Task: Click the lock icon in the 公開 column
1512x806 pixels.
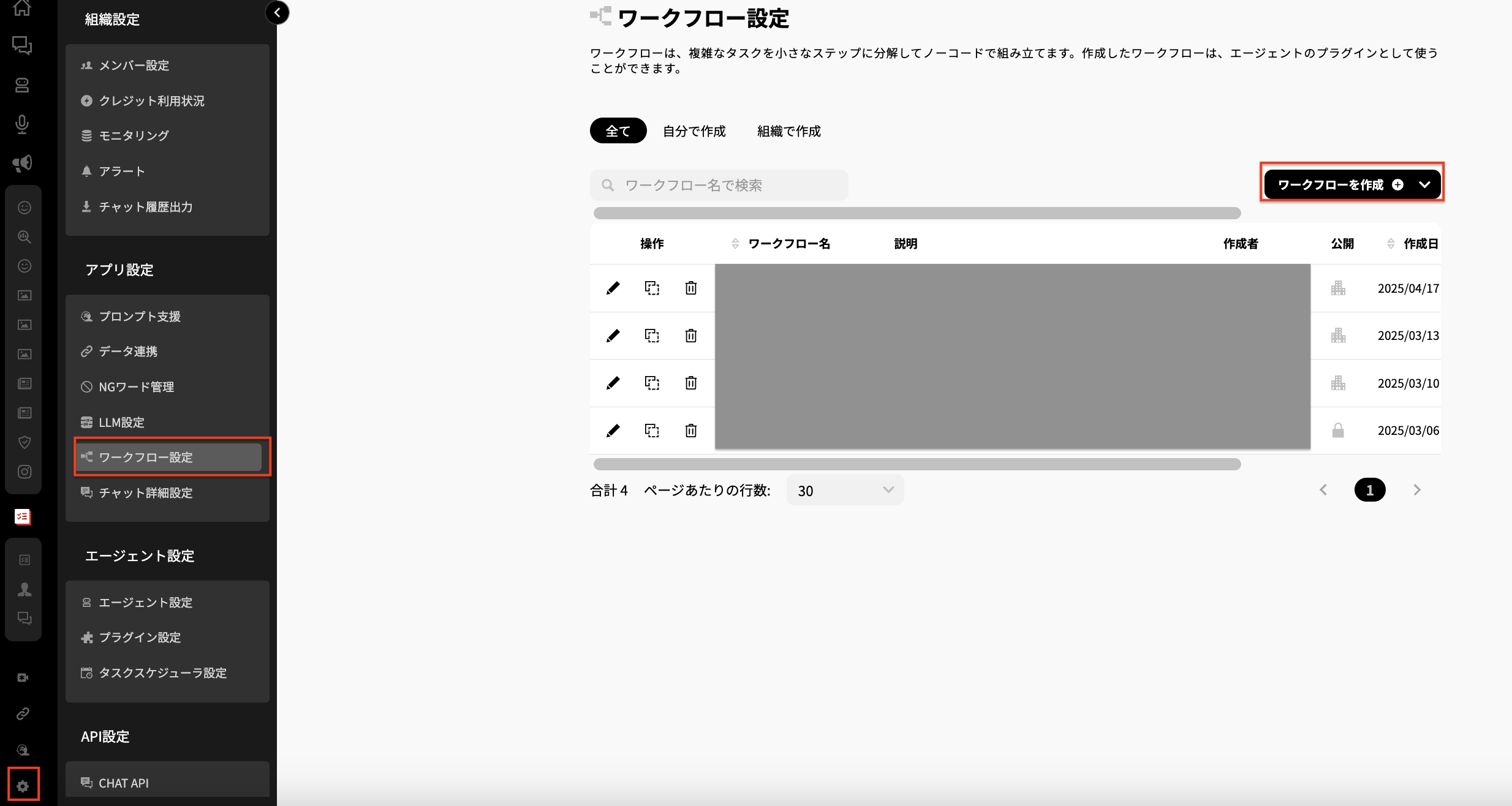Action: (x=1337, y=430)
